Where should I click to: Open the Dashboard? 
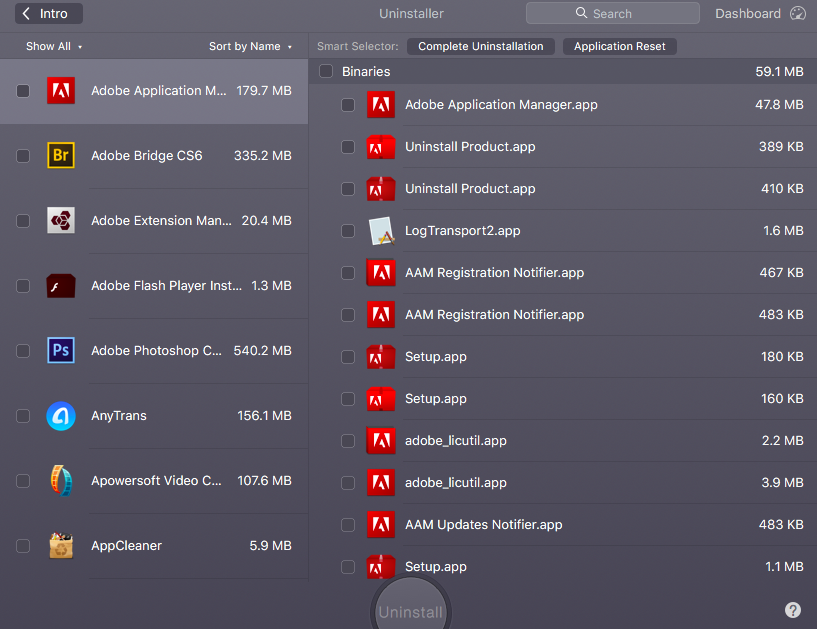pos(760,14)
